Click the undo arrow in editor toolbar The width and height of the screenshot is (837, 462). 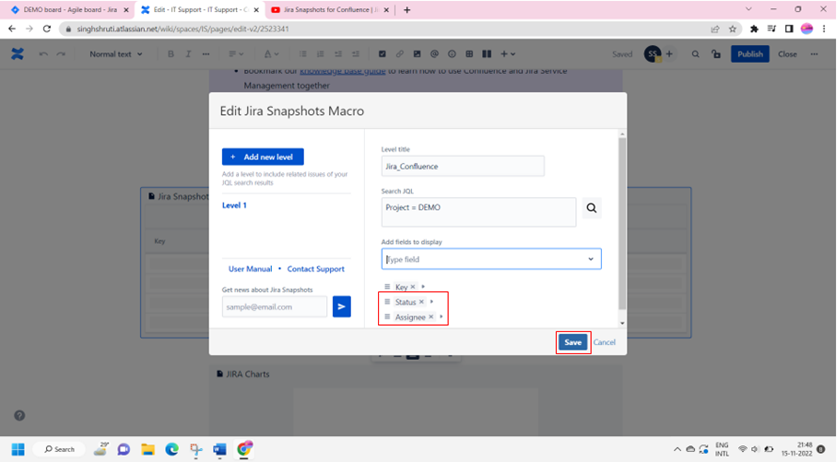[44, 54]
